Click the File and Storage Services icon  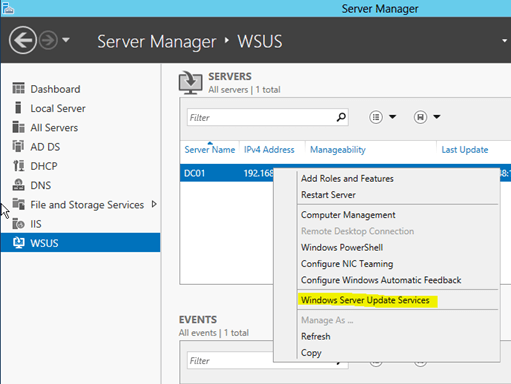(x=18, y=204)
